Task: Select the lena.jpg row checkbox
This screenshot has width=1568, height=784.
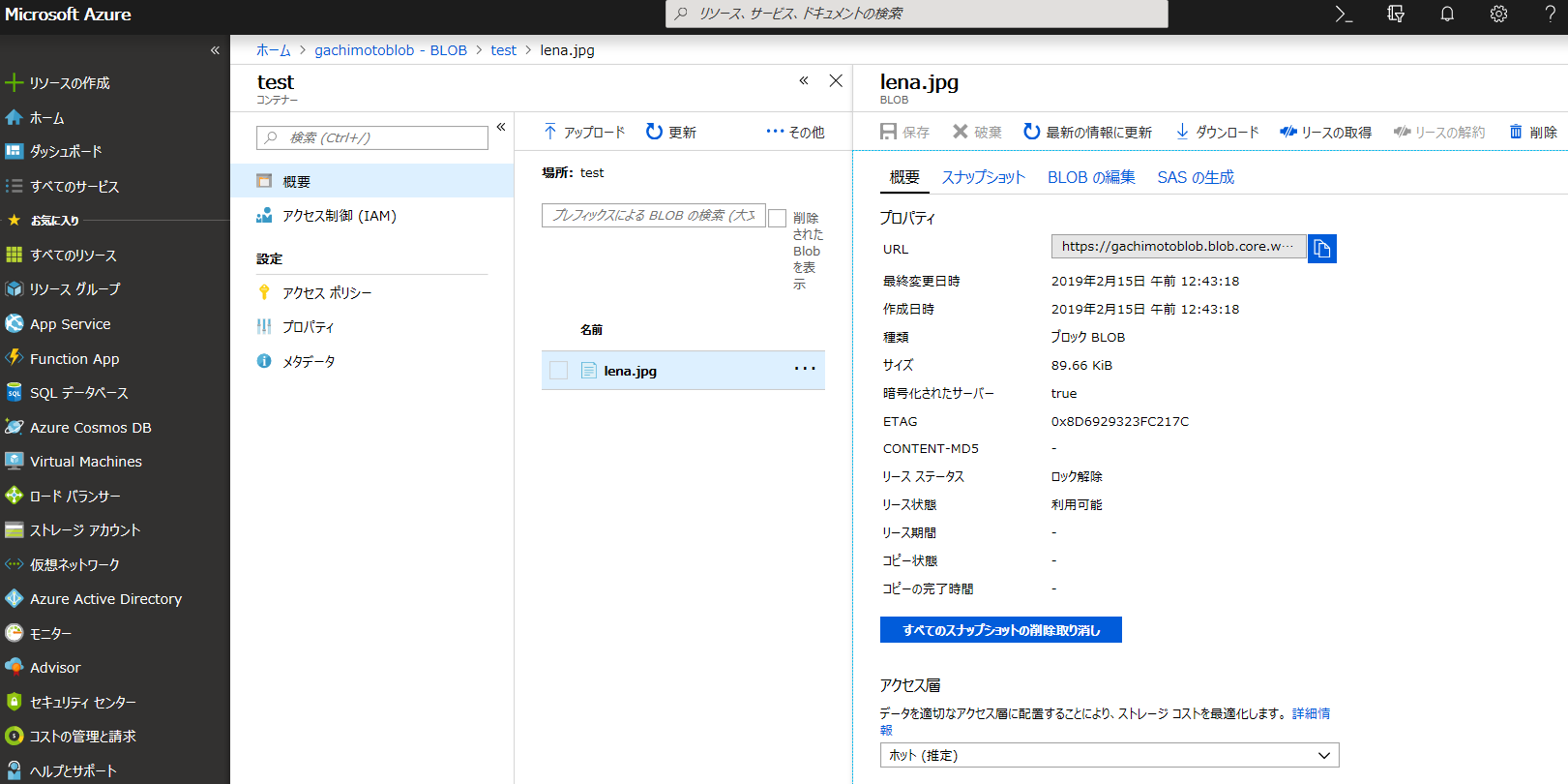Action: tap(558, 370)
